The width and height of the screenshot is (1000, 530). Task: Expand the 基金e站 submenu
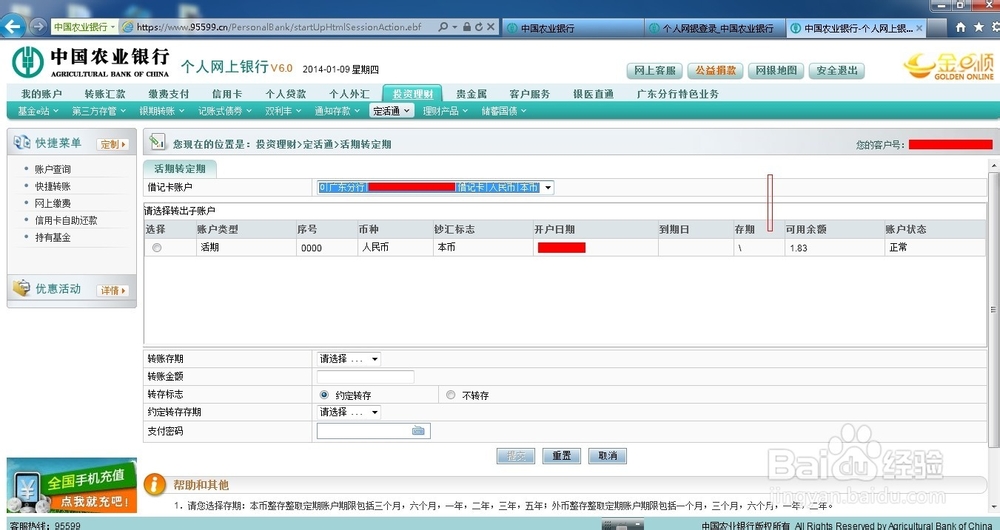click(x=38, y=111)
